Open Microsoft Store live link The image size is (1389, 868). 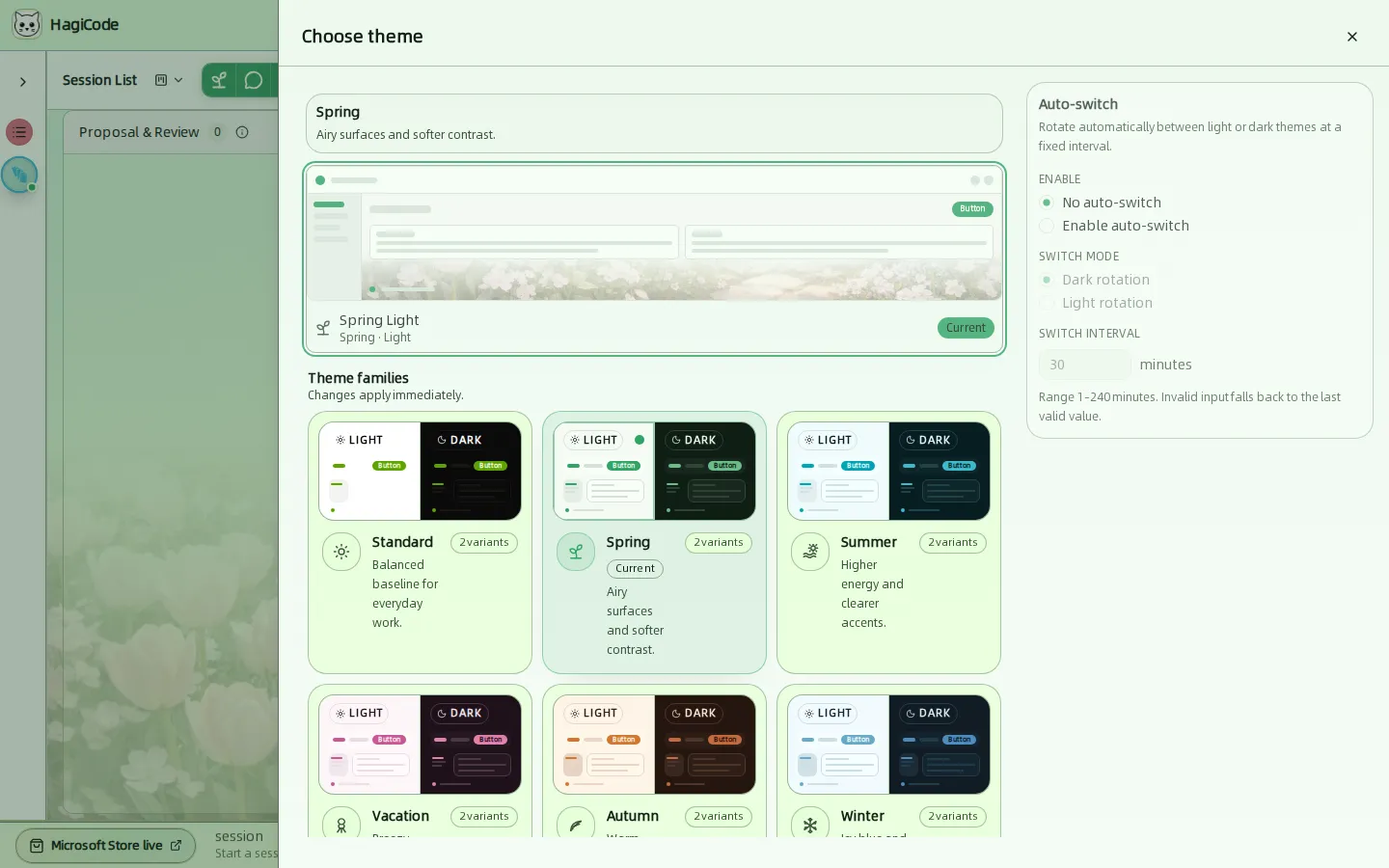(x=106, y=846)
